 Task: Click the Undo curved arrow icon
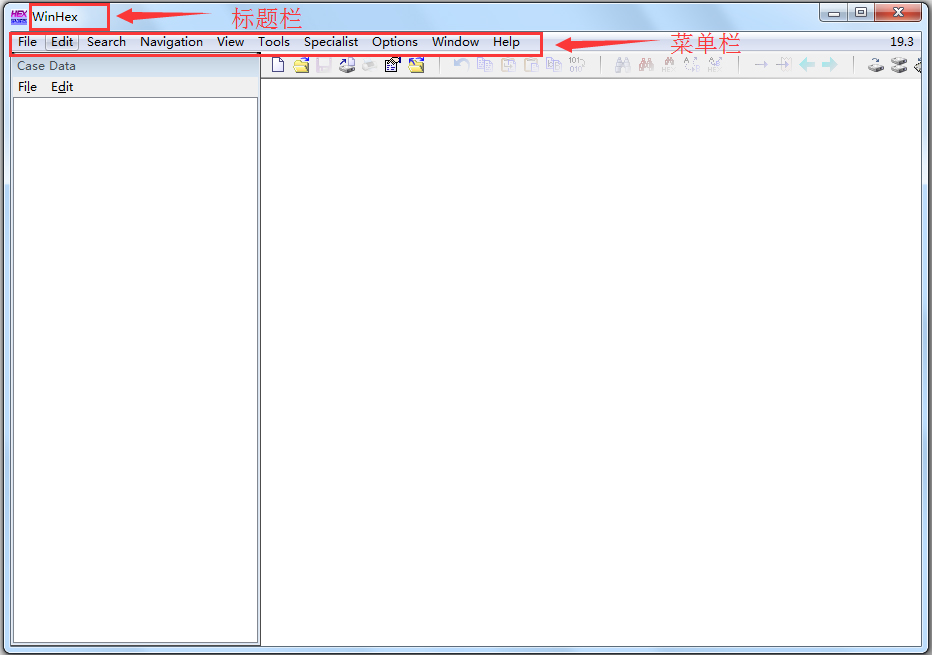pyautogui.click(x=461, y=65)
